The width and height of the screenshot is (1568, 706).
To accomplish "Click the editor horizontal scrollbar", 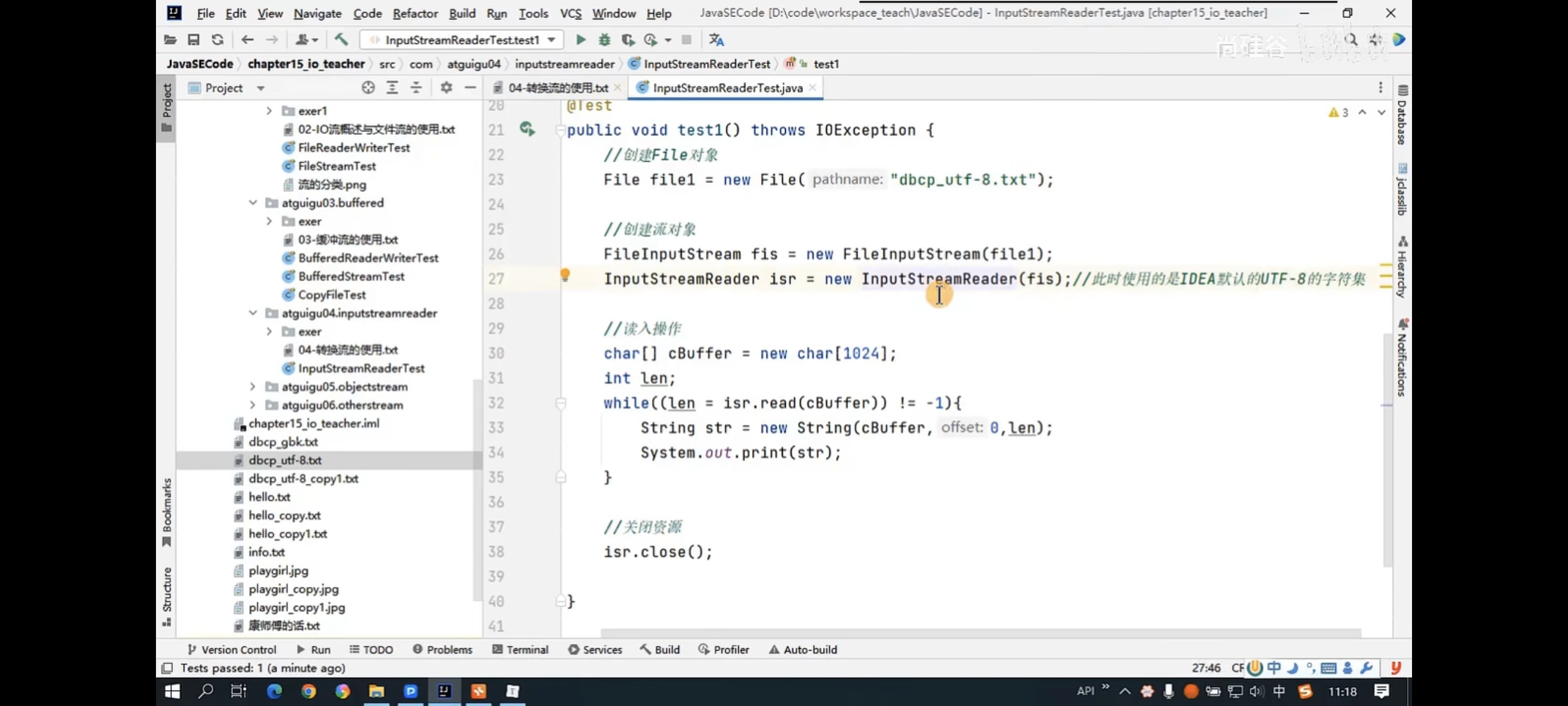I will tap(980, 633).
